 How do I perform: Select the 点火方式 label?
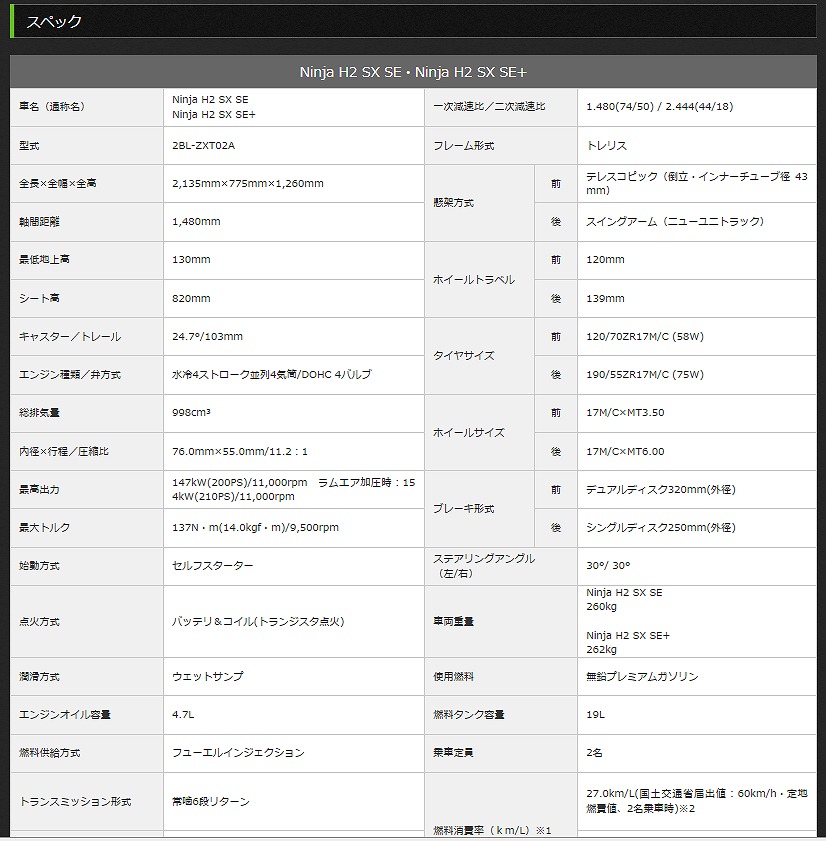pyautogui.click(x=39, y=622)
